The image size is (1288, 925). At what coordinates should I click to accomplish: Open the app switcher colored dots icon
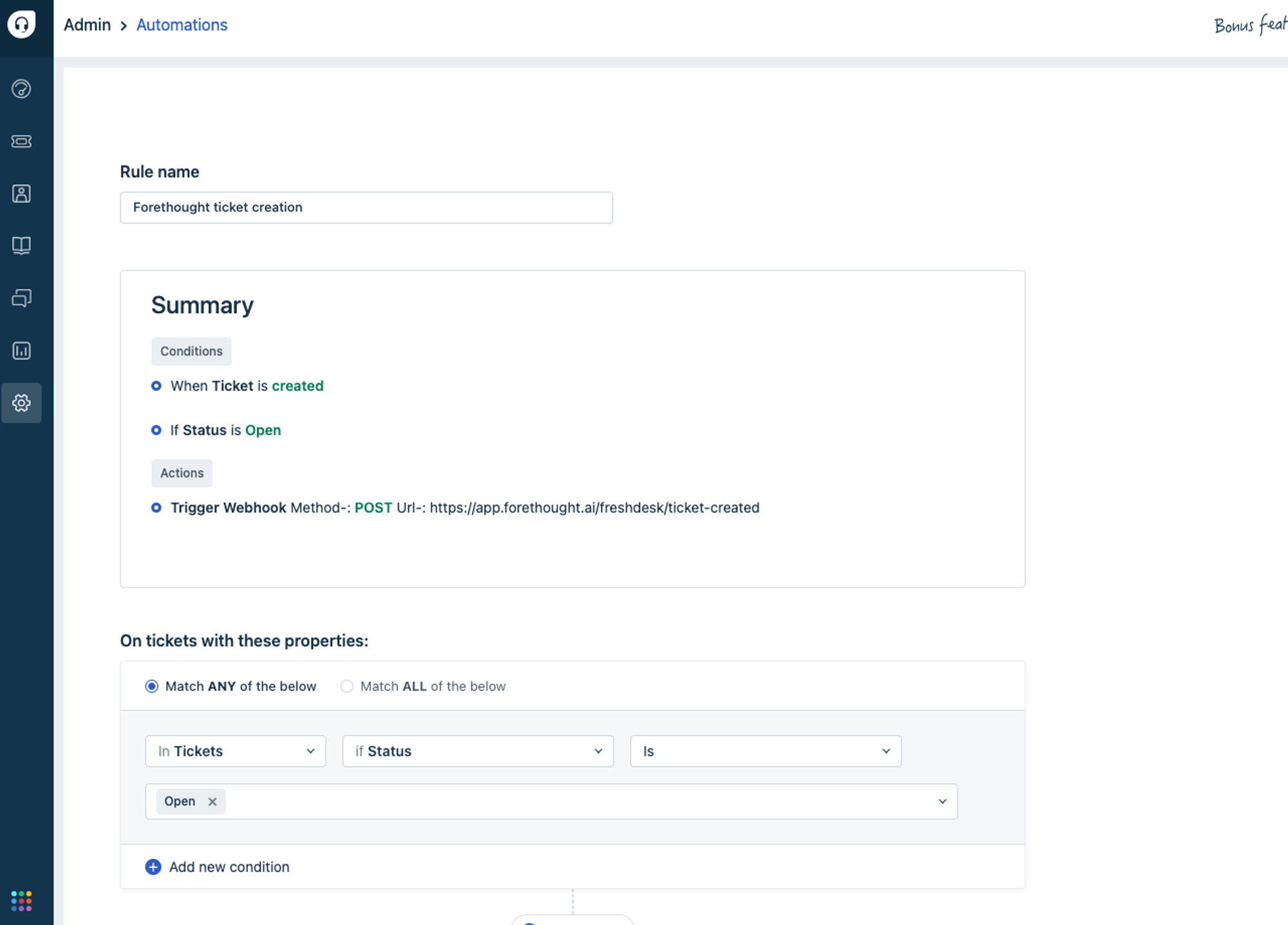(21, 901)
